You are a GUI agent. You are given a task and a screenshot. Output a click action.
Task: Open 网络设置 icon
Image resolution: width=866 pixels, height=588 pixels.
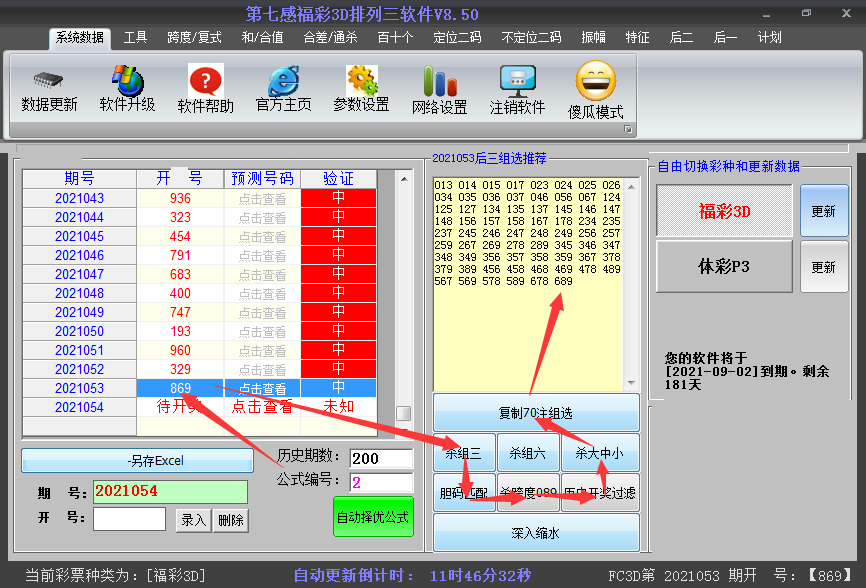point(440,81)
